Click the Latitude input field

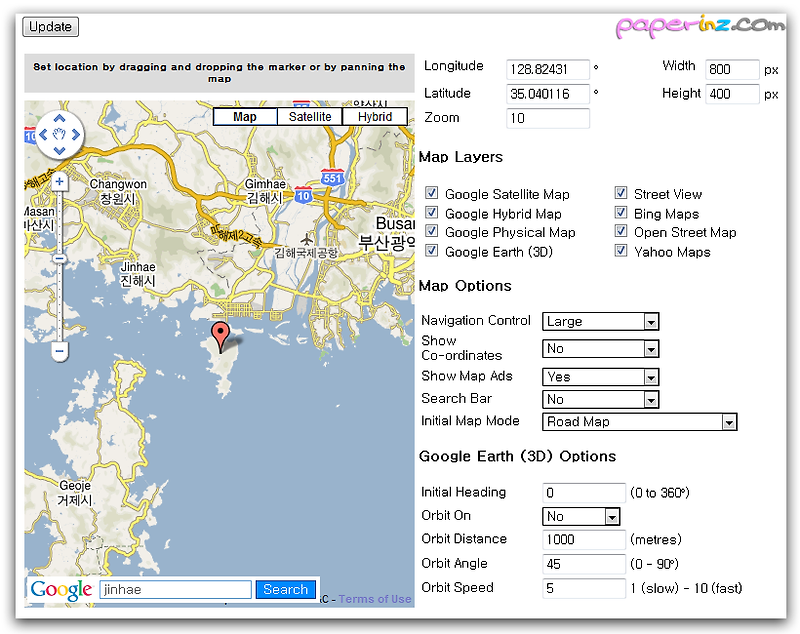(x=548, y=94)
